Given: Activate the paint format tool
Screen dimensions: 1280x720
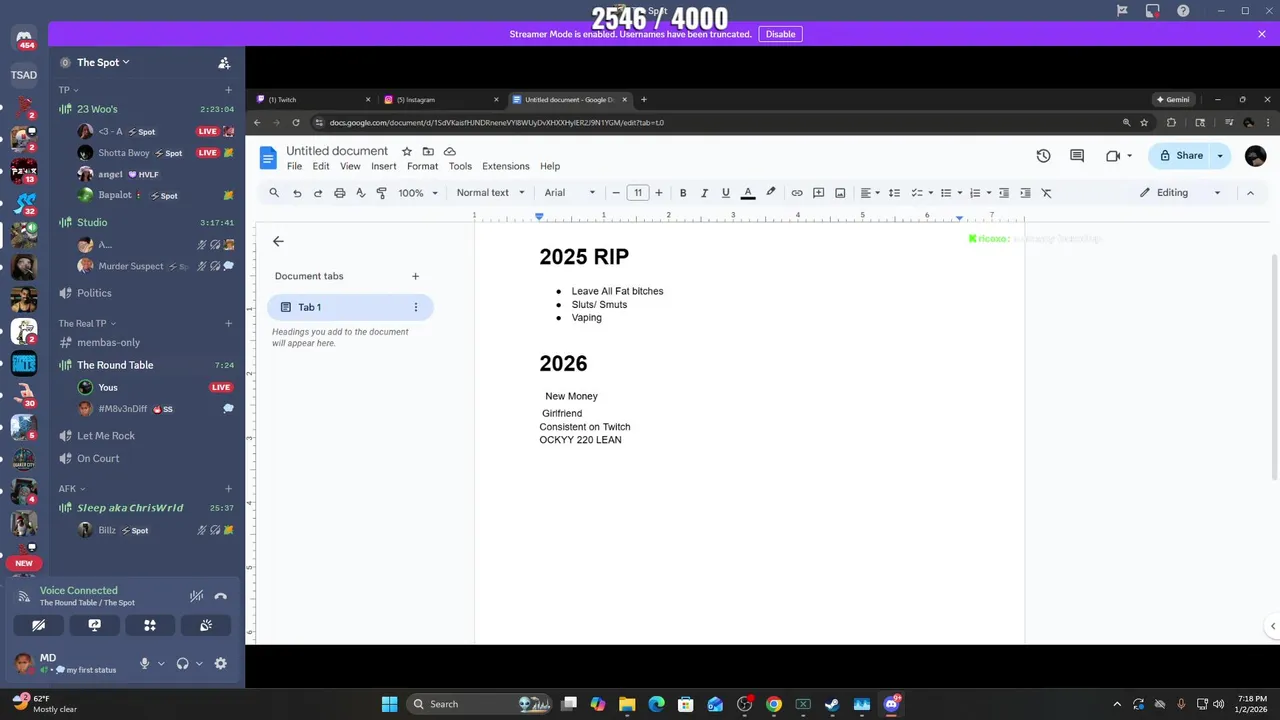Looking at the screenshot, I should pos(382,193).
